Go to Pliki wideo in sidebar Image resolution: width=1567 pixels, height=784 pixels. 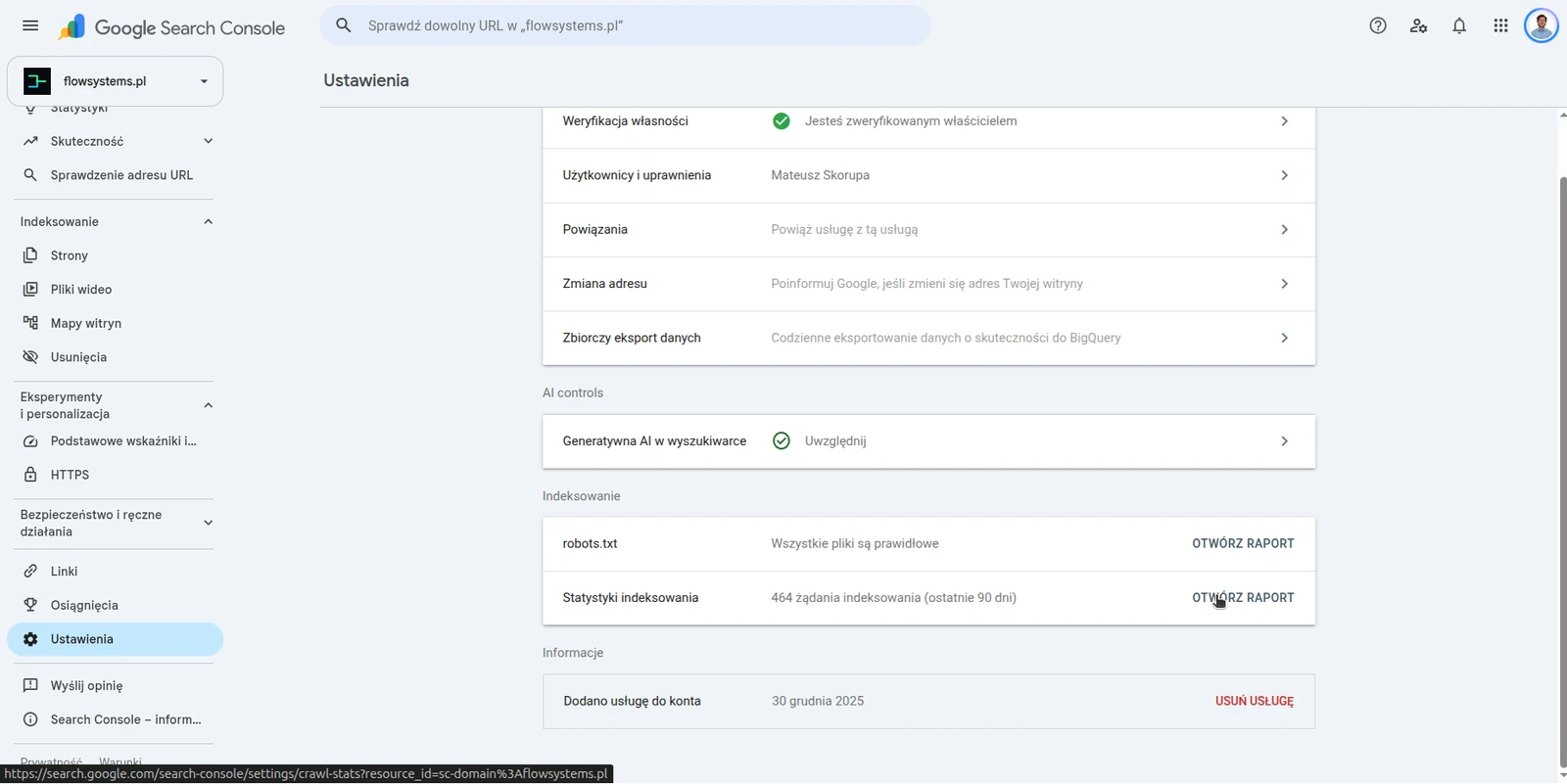(115, 290)
